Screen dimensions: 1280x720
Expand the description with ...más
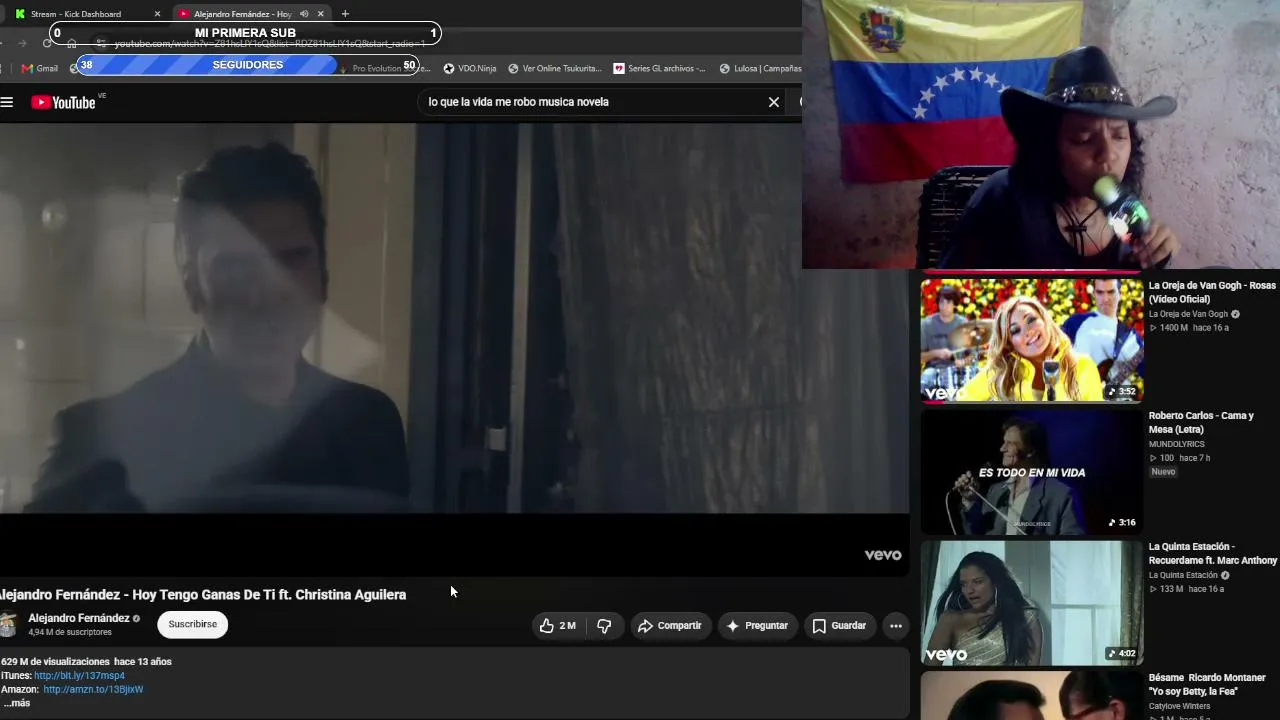tap(17, 703)
